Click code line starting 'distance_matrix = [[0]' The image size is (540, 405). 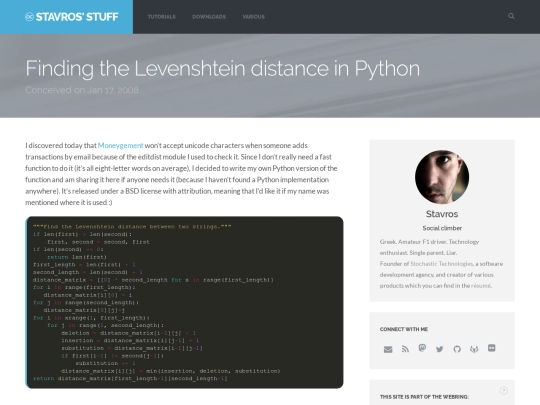[153, 280]
